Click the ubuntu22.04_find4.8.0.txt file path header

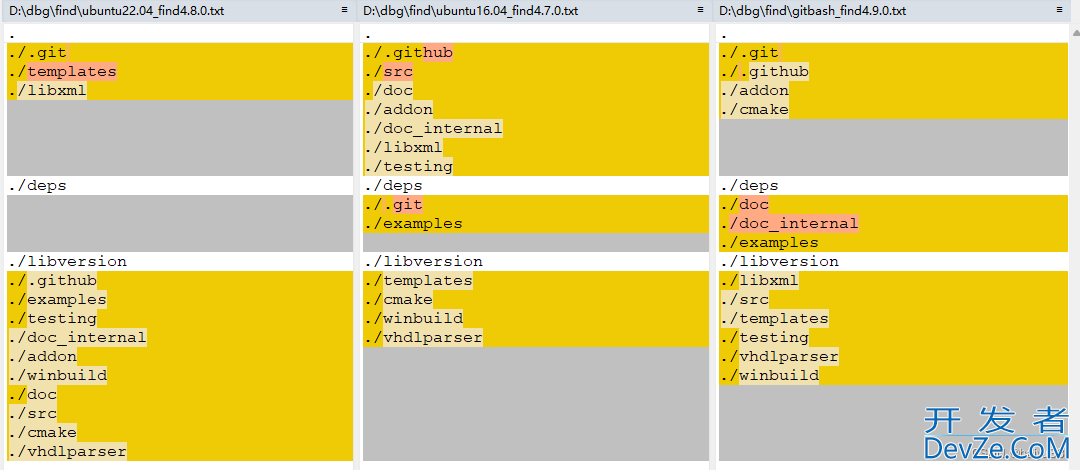(117, 10)
